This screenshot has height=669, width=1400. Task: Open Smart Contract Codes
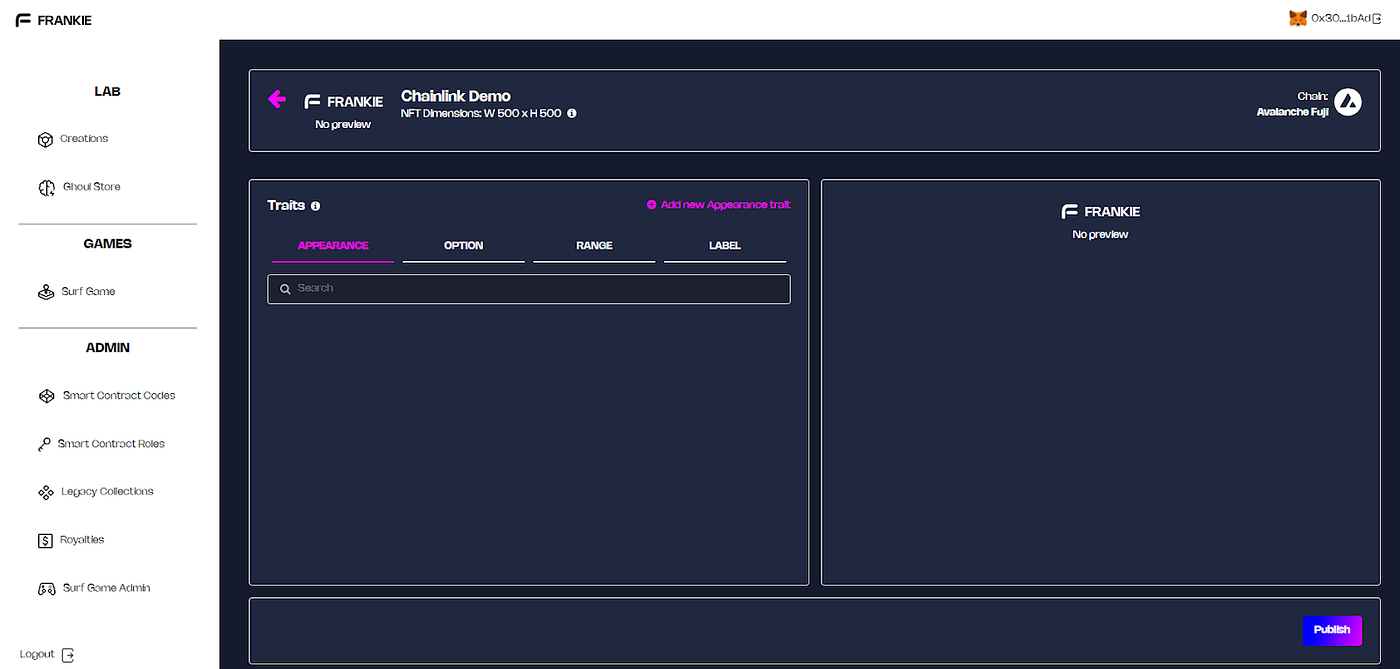pos(119,396)
